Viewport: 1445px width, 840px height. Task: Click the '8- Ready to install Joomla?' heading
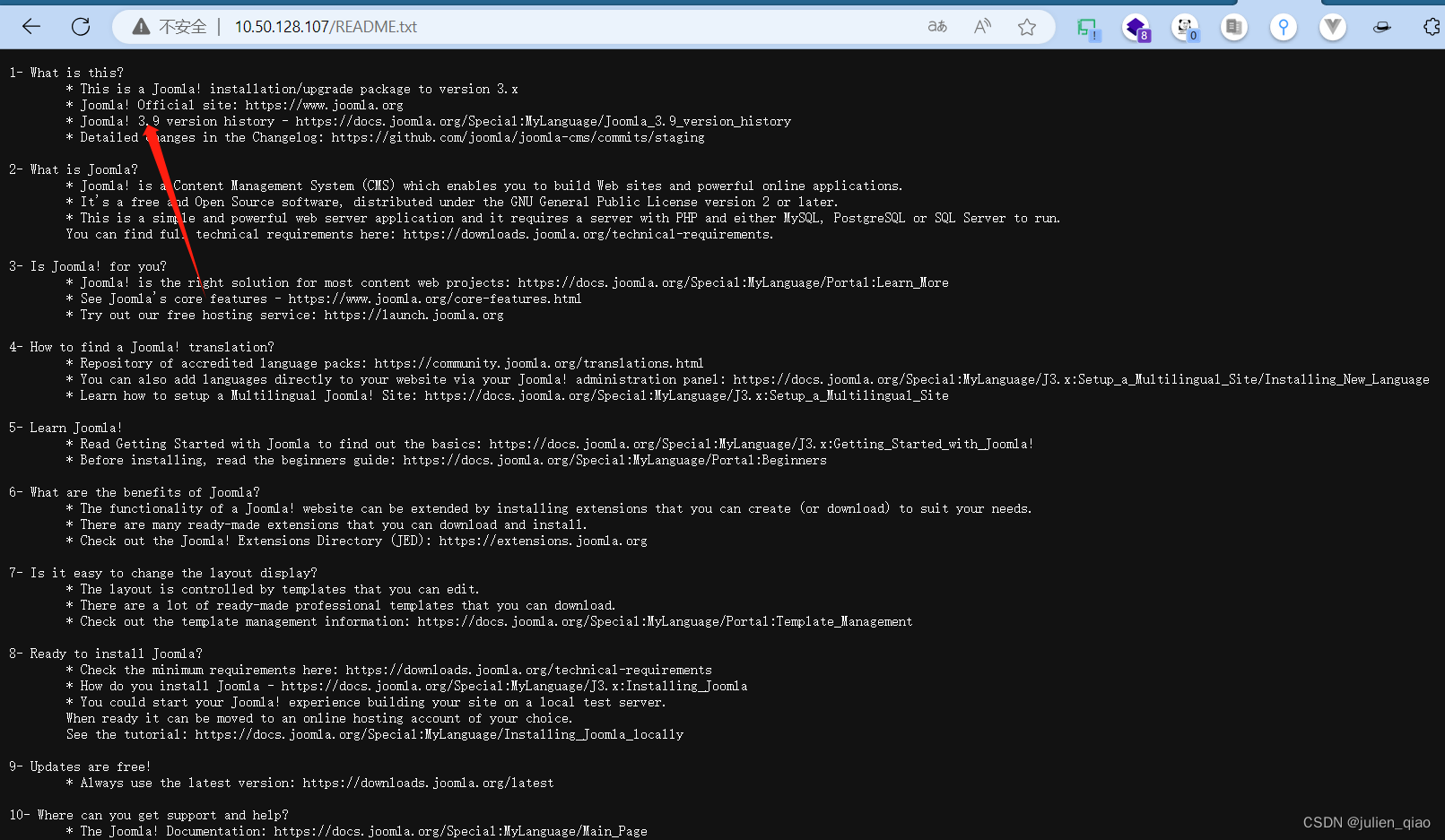(x=106, y=654)
